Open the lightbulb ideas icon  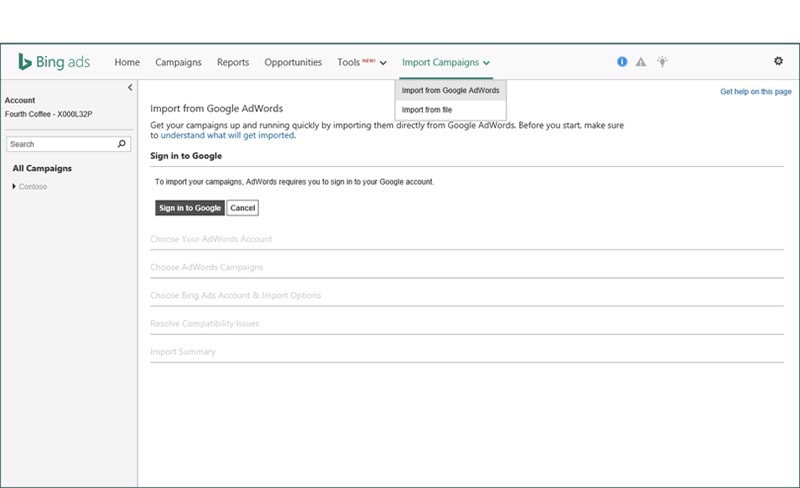[662, 62]
